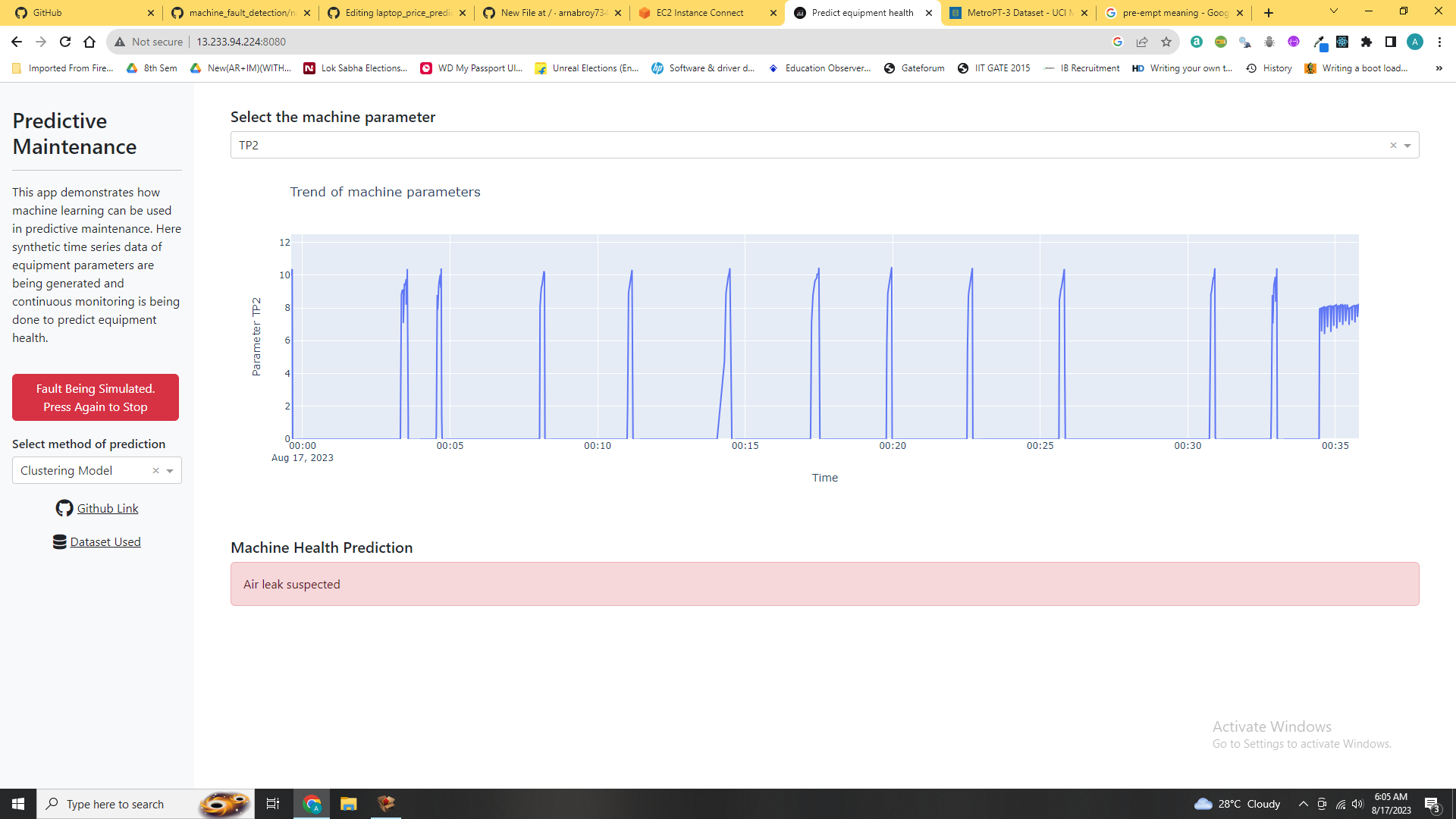
Task: Open Chrome launched on the taskbar
Action: 312,803
